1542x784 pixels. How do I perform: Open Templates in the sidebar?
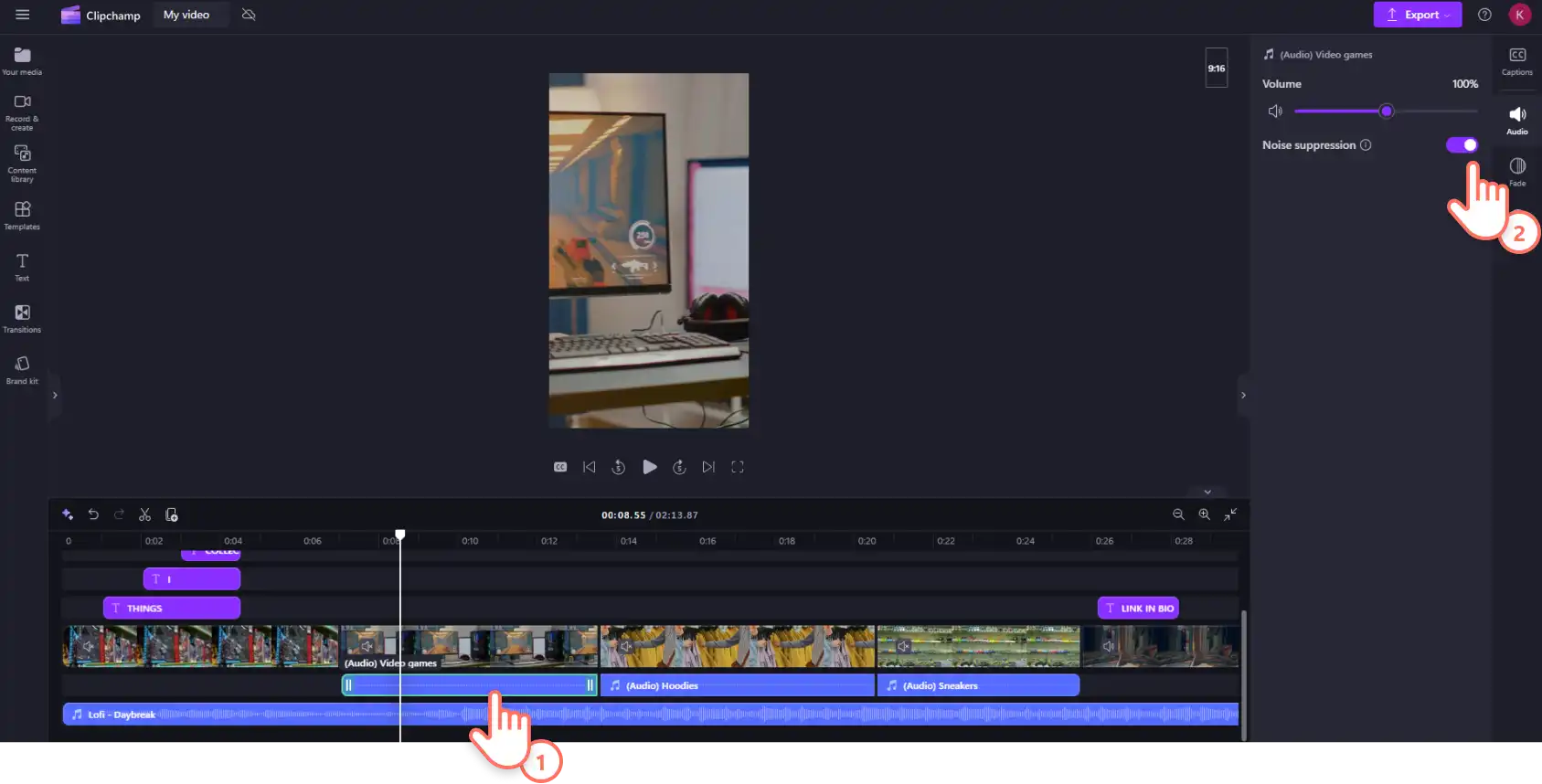coord(22,216)
